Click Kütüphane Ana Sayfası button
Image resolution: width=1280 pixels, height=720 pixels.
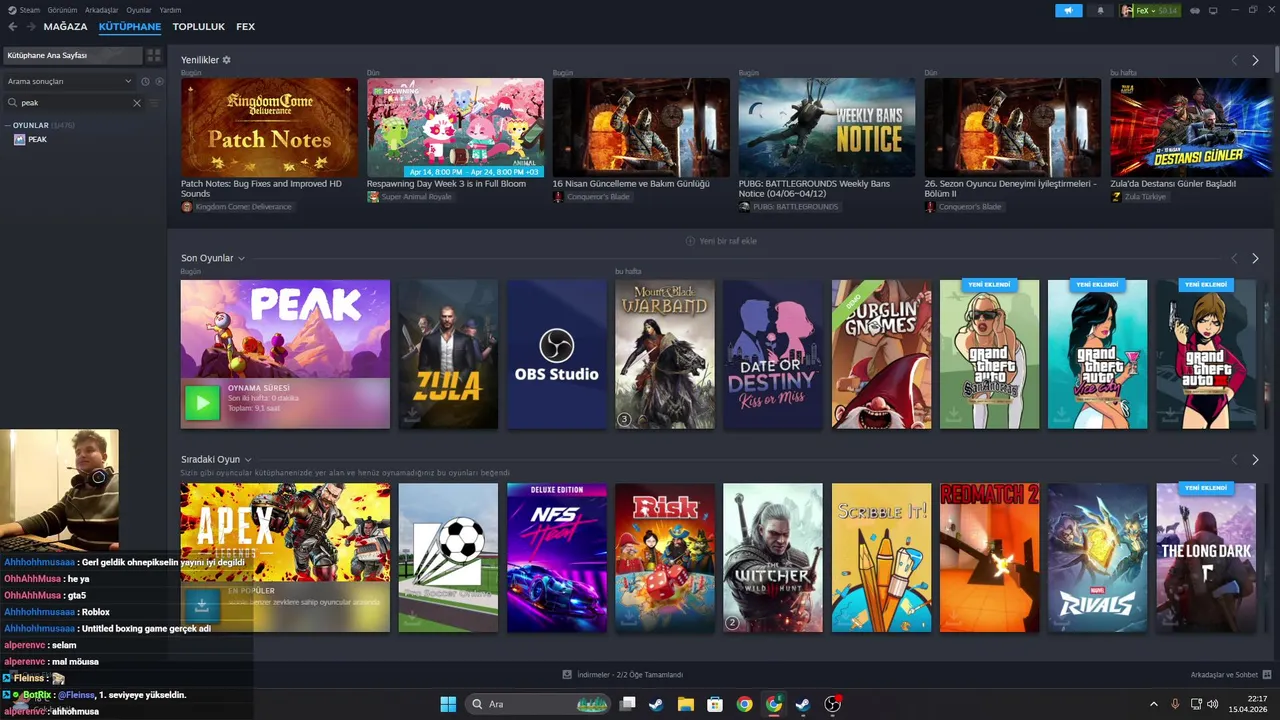pyautogui.click(x=73, y=56)
